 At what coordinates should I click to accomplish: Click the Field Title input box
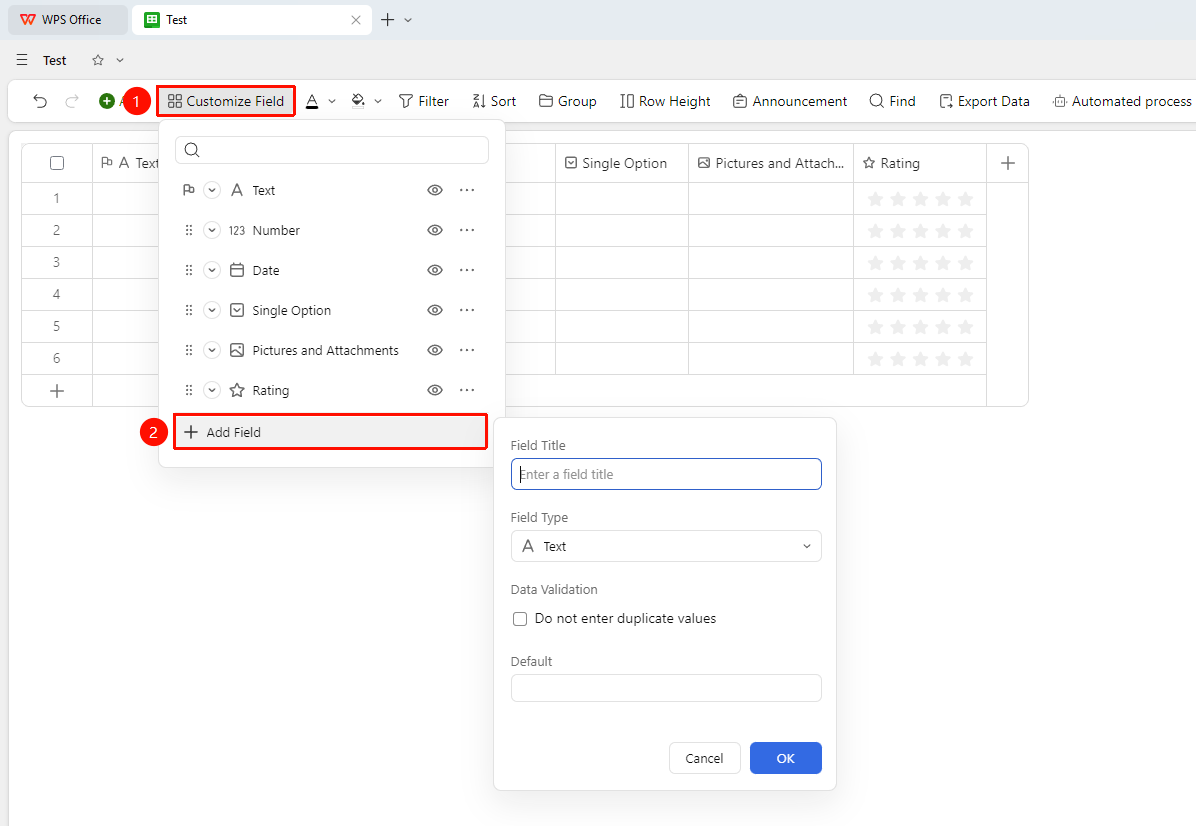(x=666, y=474)
